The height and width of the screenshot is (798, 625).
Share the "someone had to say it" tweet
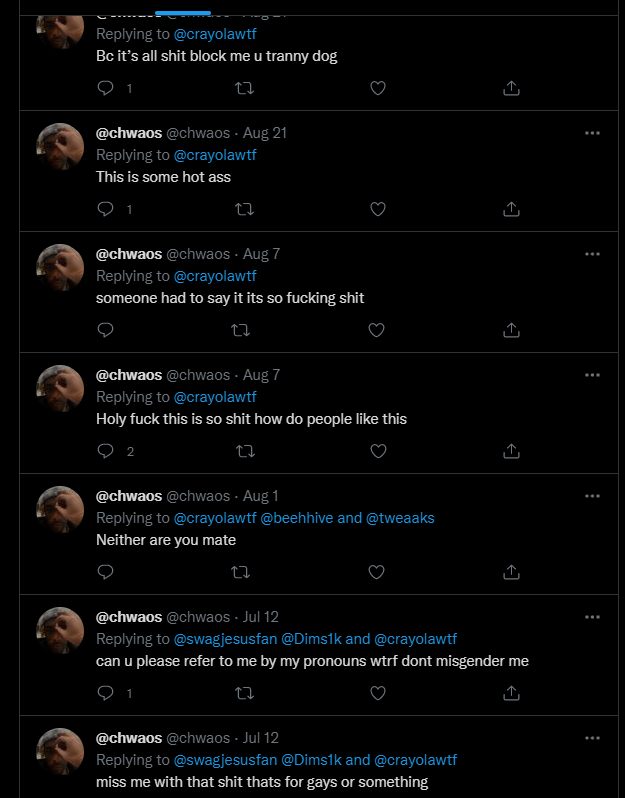point(511,330)
